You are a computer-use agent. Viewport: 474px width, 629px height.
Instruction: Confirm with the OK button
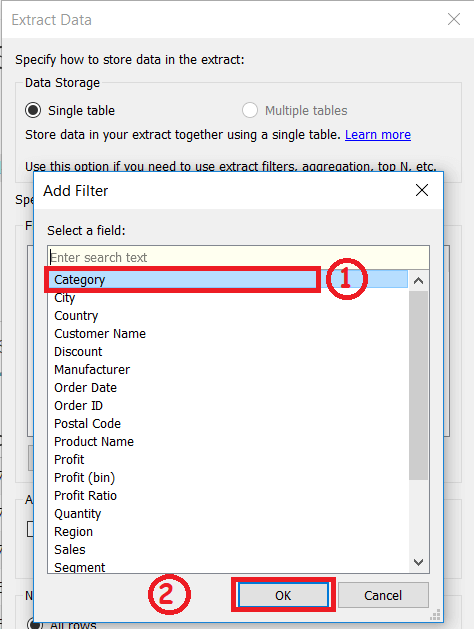[x=283, y=595]
